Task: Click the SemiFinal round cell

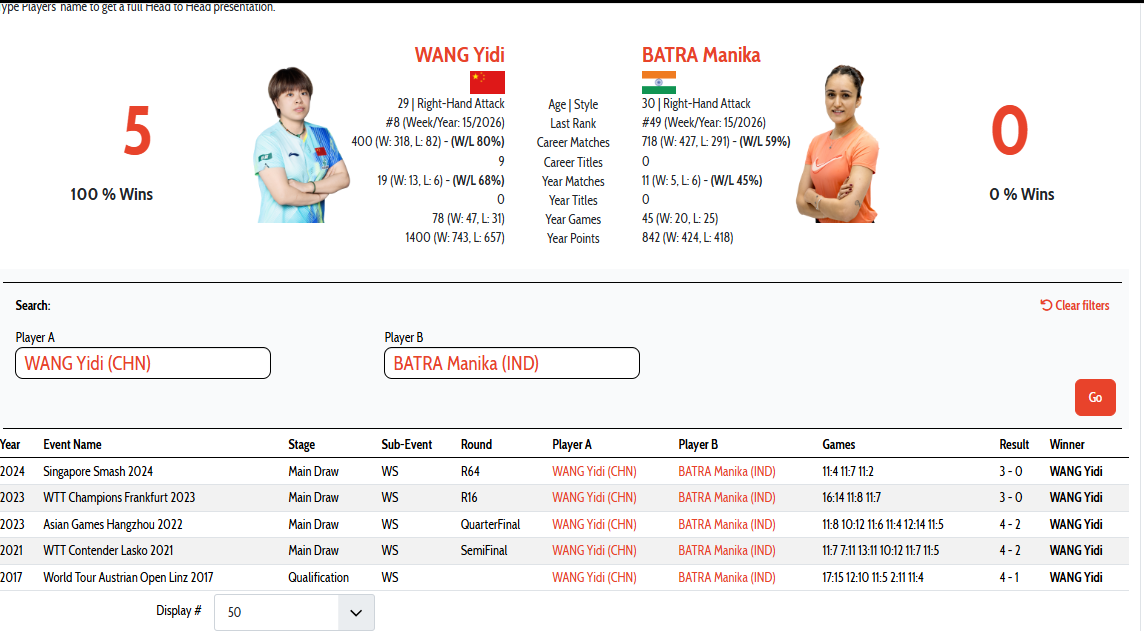Action: 484,551
